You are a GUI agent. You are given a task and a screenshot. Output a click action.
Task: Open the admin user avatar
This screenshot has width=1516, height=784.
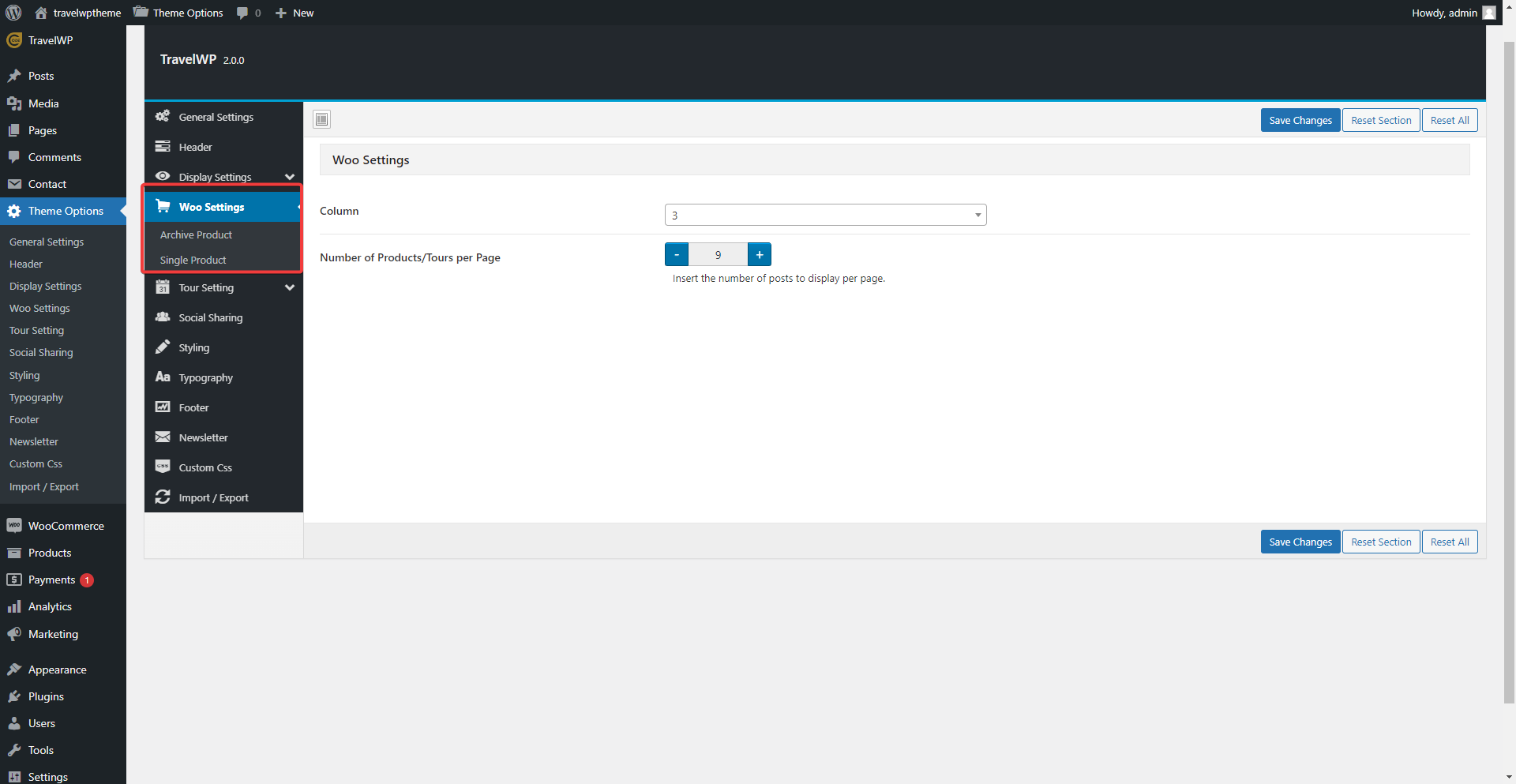coord(1489,13)
